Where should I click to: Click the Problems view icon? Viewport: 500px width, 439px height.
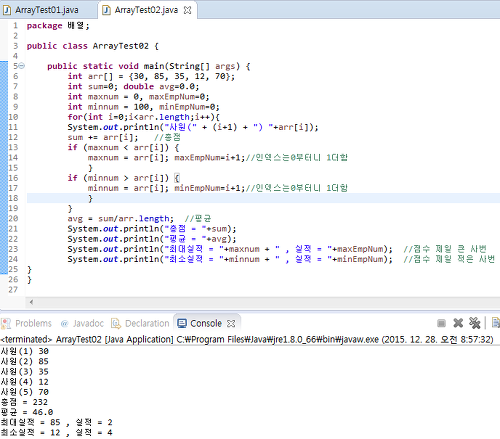click(x=6, y=323)
